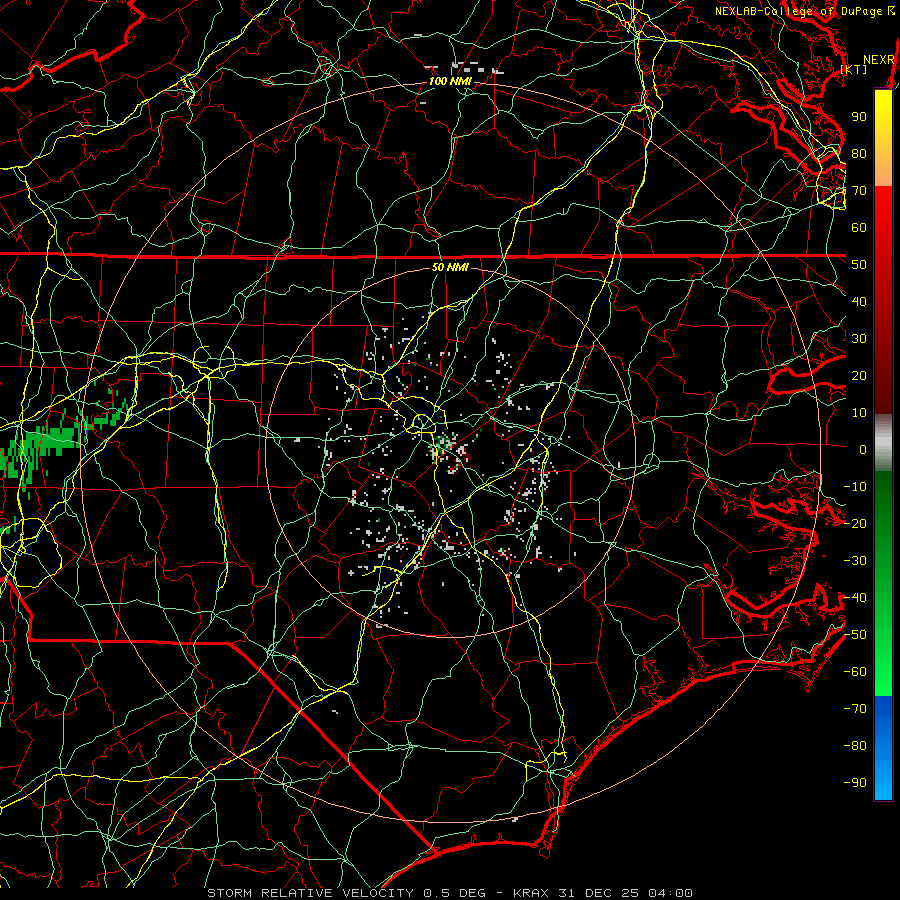The image size is (900, 900).
Task: Pick the bright red band of the color bar
Action: pos(883,212)
